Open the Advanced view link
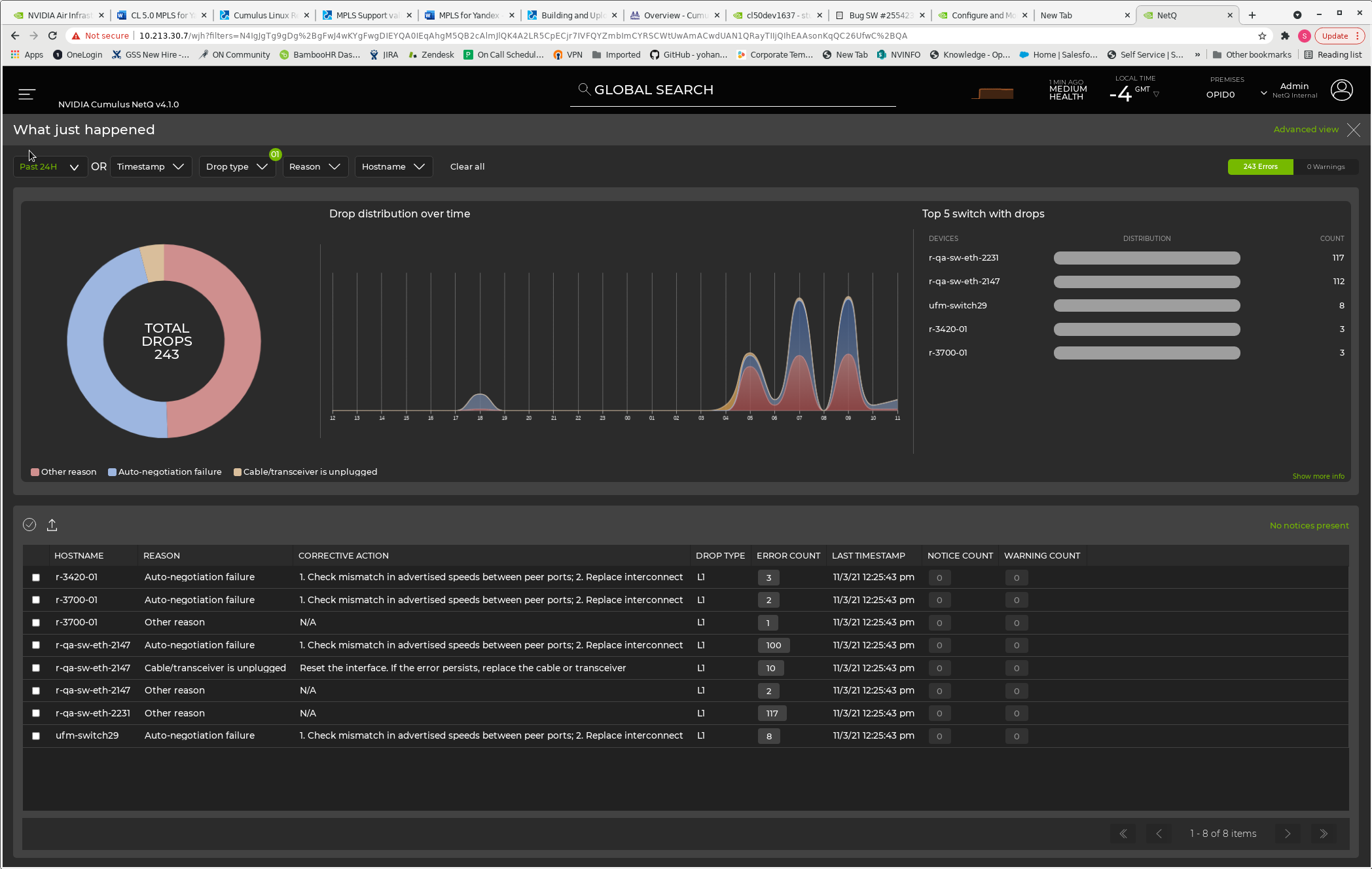 pos(1306,130)
